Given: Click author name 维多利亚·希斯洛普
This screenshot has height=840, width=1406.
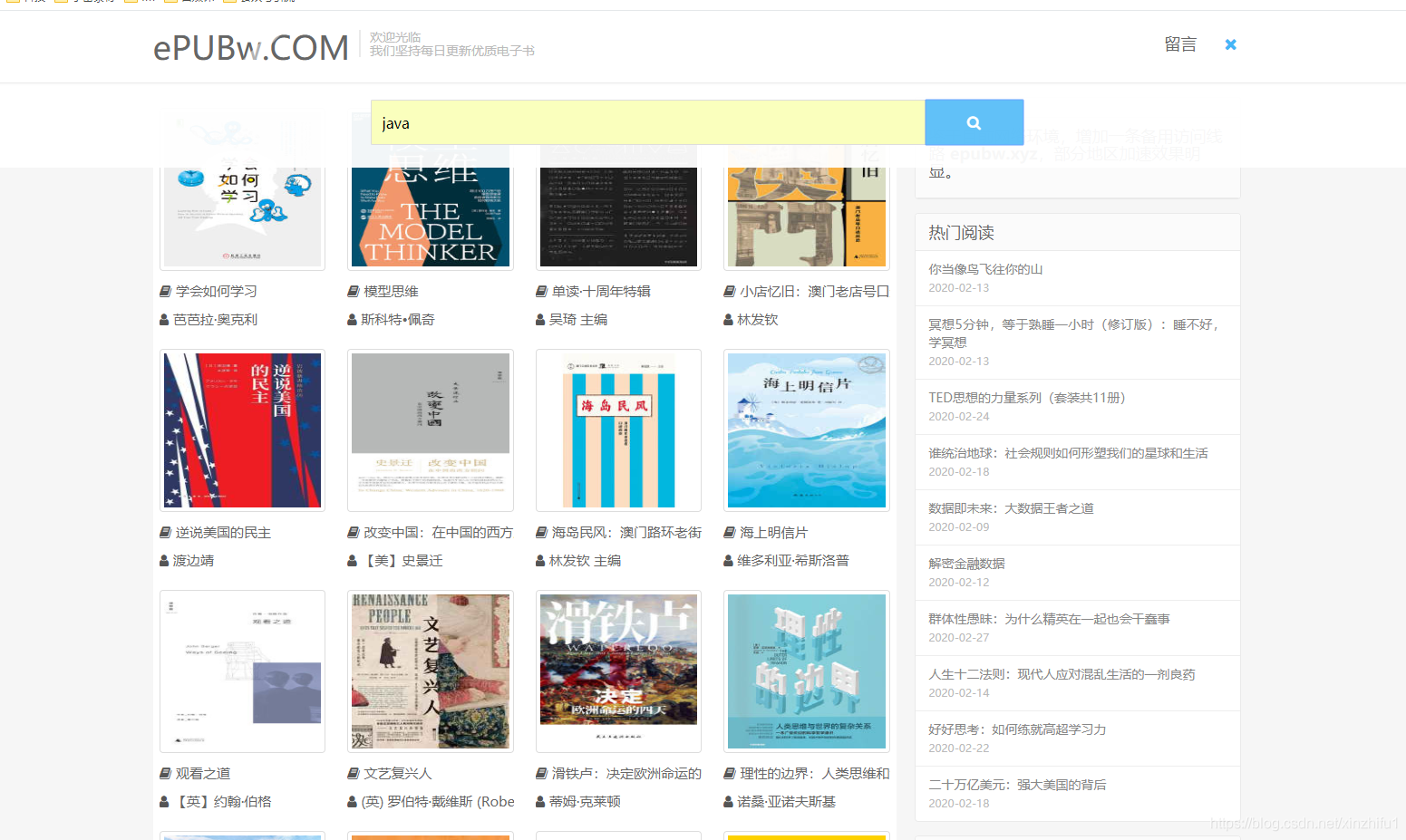Looking at the screenshot, I should (793, 561).
